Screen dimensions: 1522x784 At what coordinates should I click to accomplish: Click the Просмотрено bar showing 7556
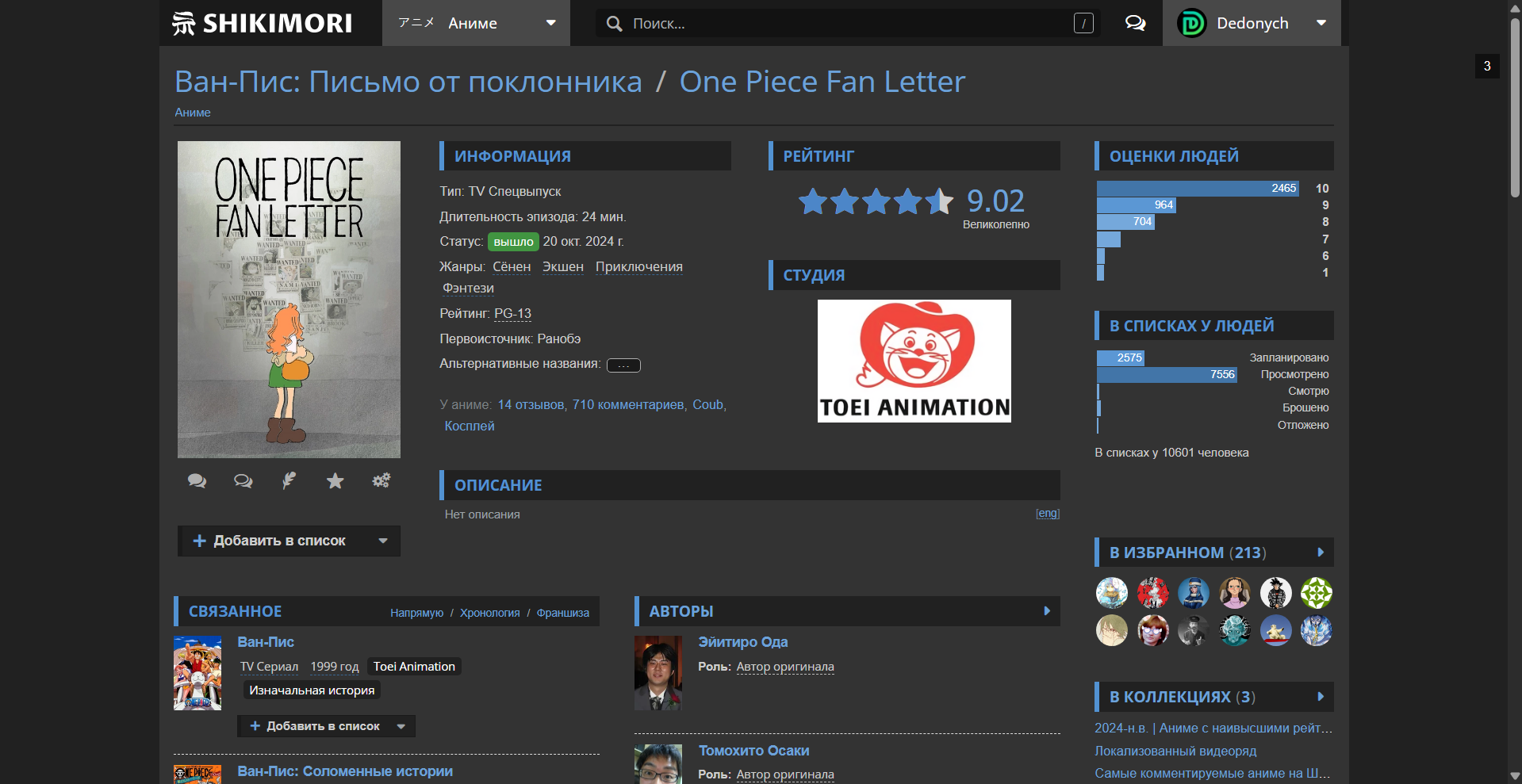tap(1167, 374)
